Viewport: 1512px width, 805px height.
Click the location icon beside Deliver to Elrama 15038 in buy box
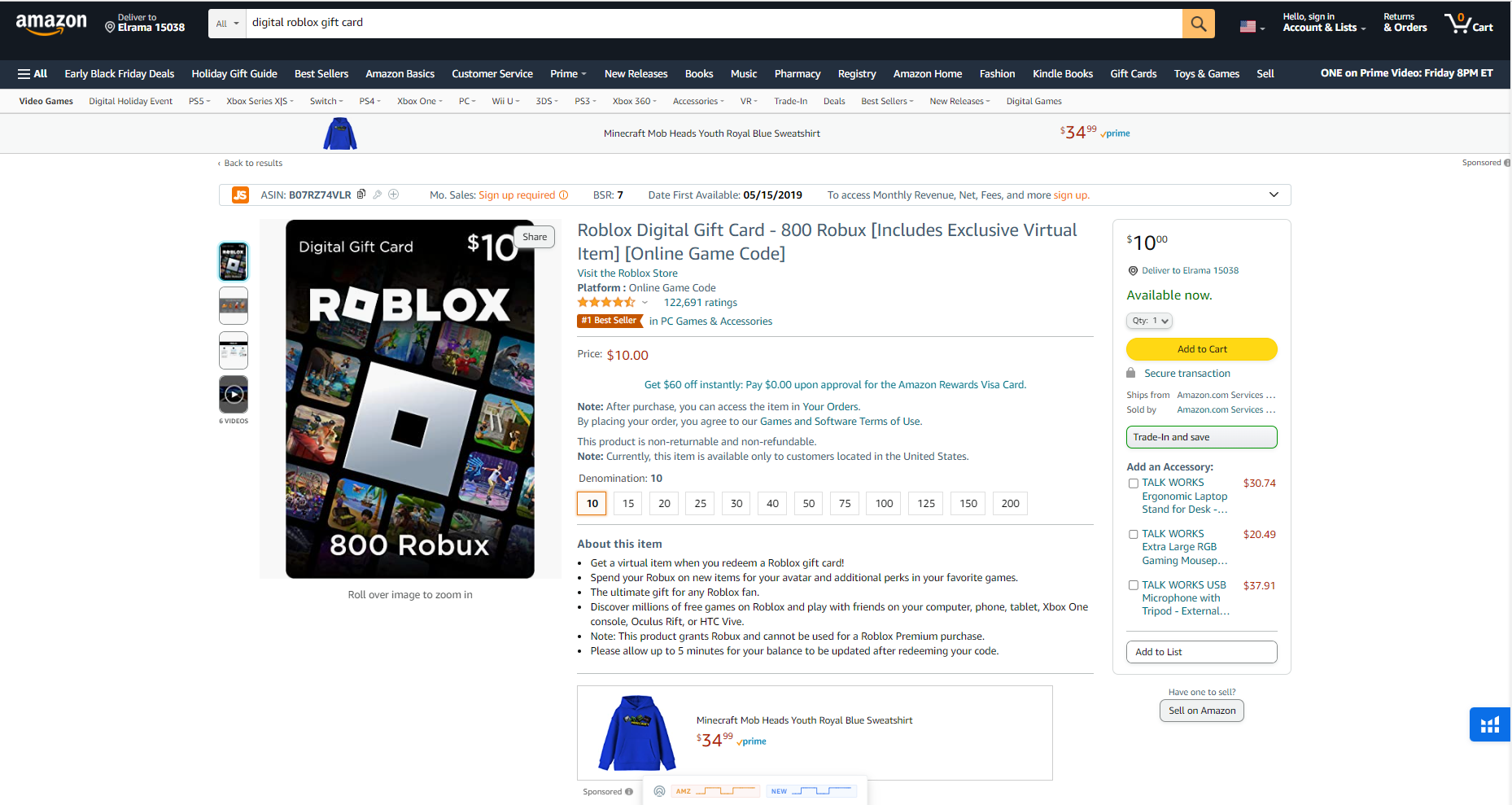(x=1133, y=271)
